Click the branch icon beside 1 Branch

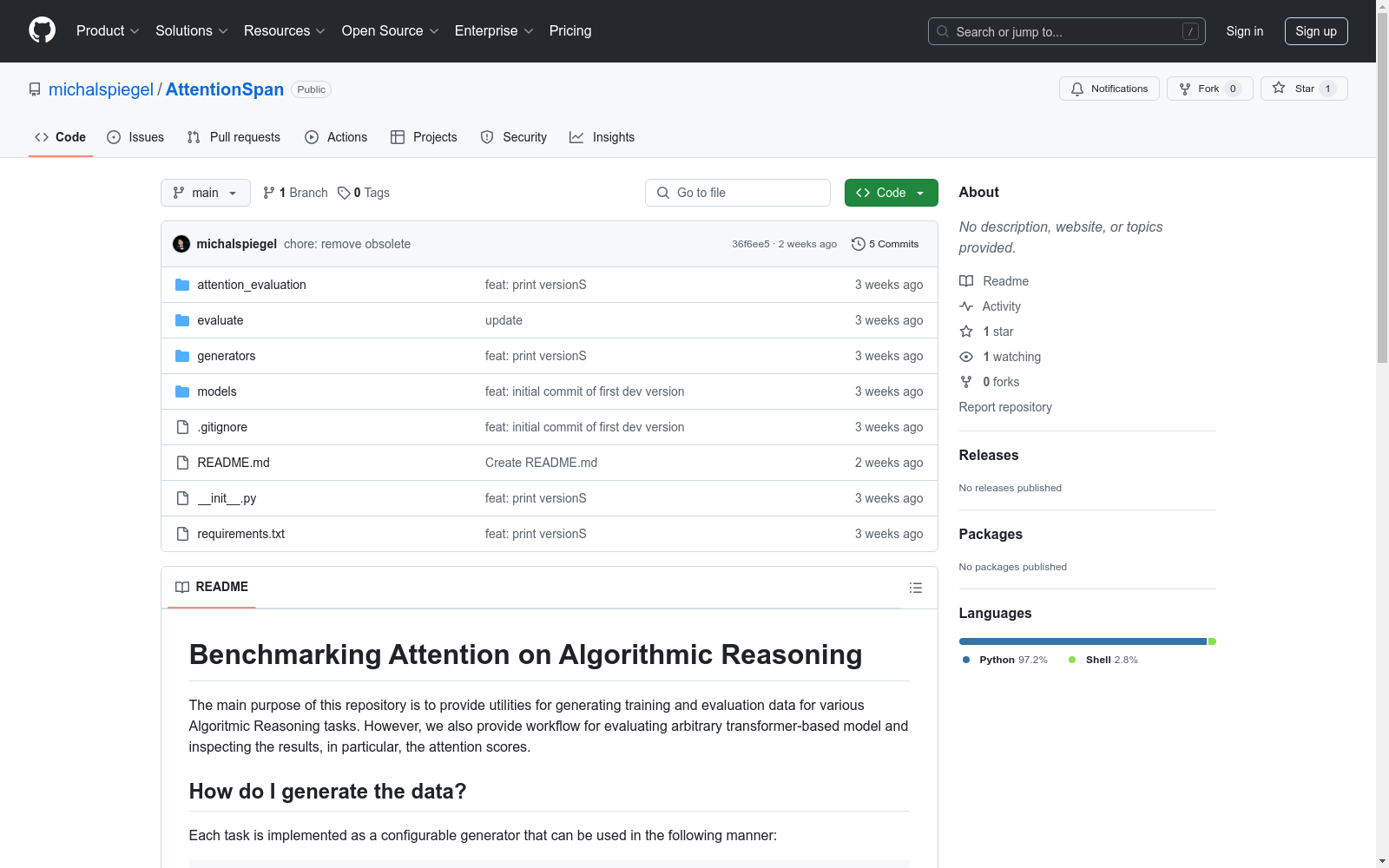(x=269, y=193)
